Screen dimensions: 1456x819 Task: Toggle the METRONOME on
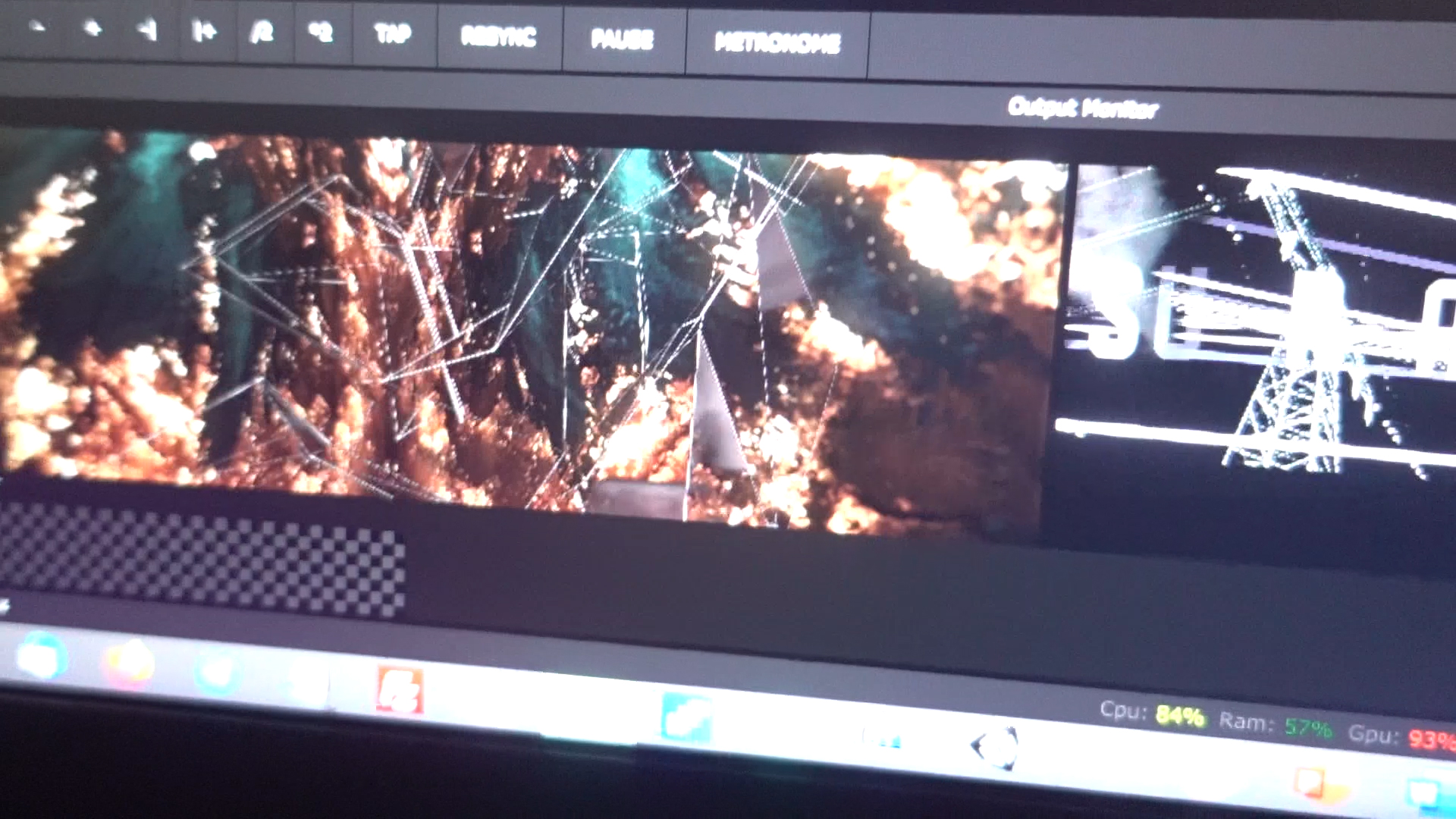click(x=777, y=42)
